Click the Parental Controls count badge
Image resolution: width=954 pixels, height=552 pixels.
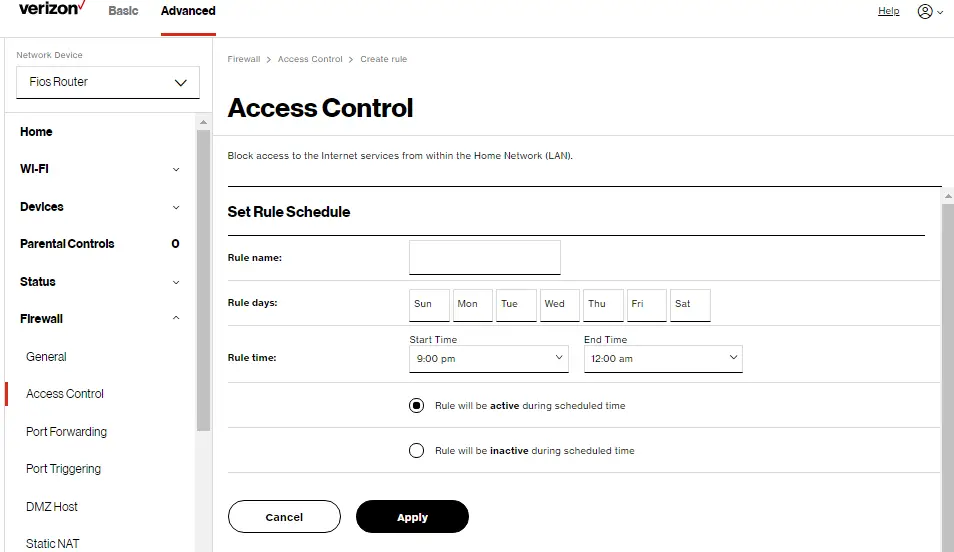175,243
